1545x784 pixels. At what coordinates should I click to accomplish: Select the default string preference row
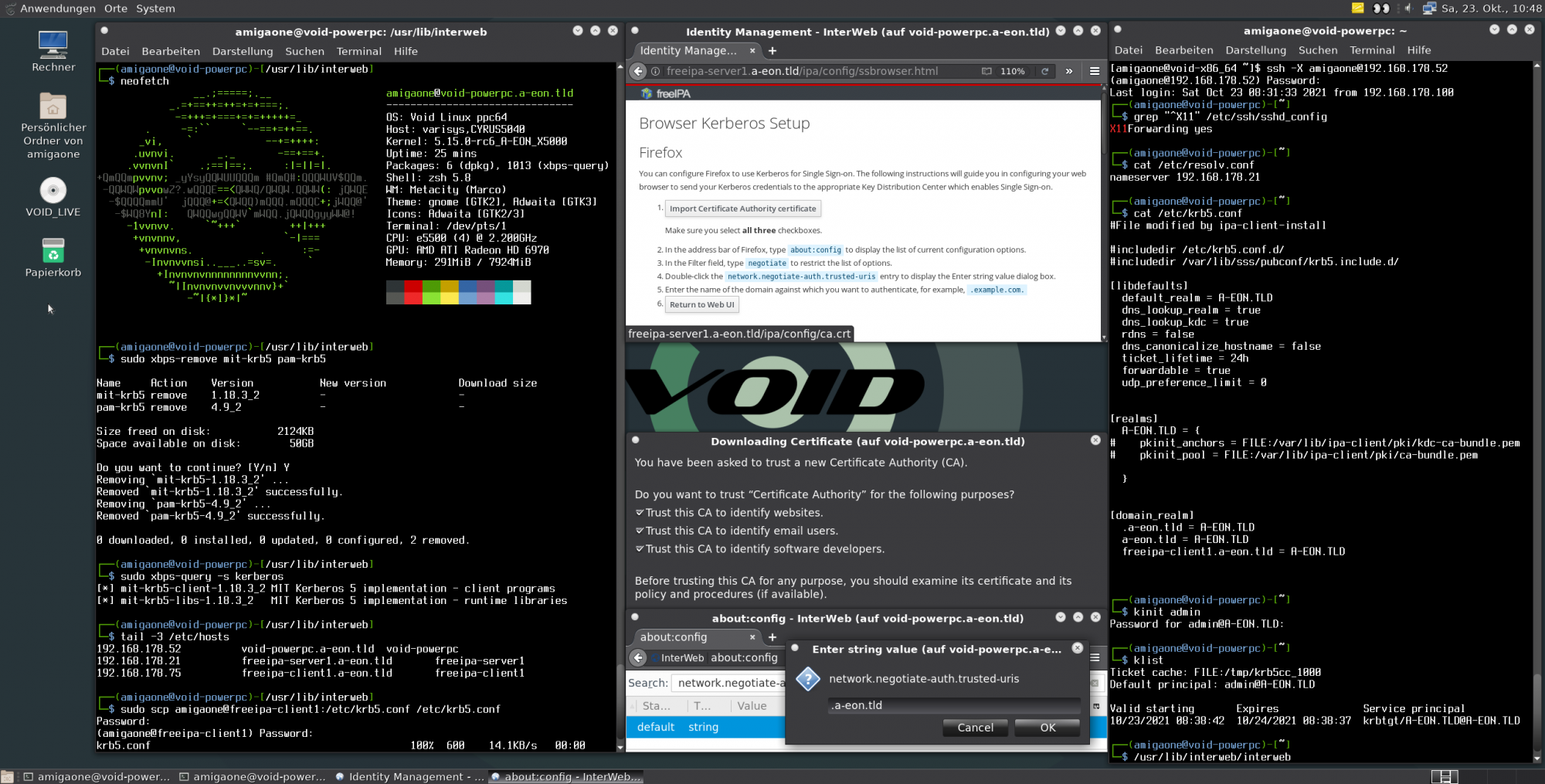click(705, 727)
